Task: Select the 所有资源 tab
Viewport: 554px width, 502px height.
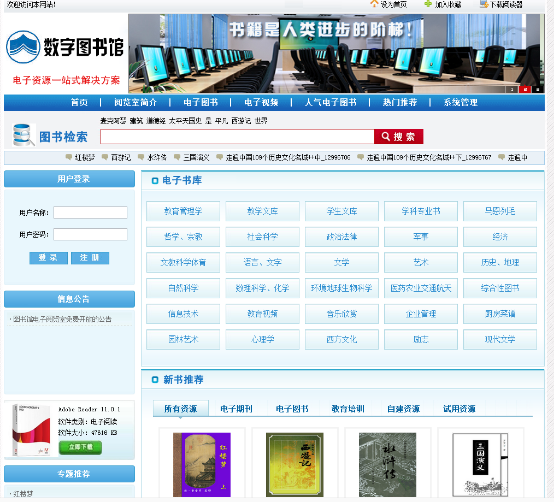Action: 181,409
